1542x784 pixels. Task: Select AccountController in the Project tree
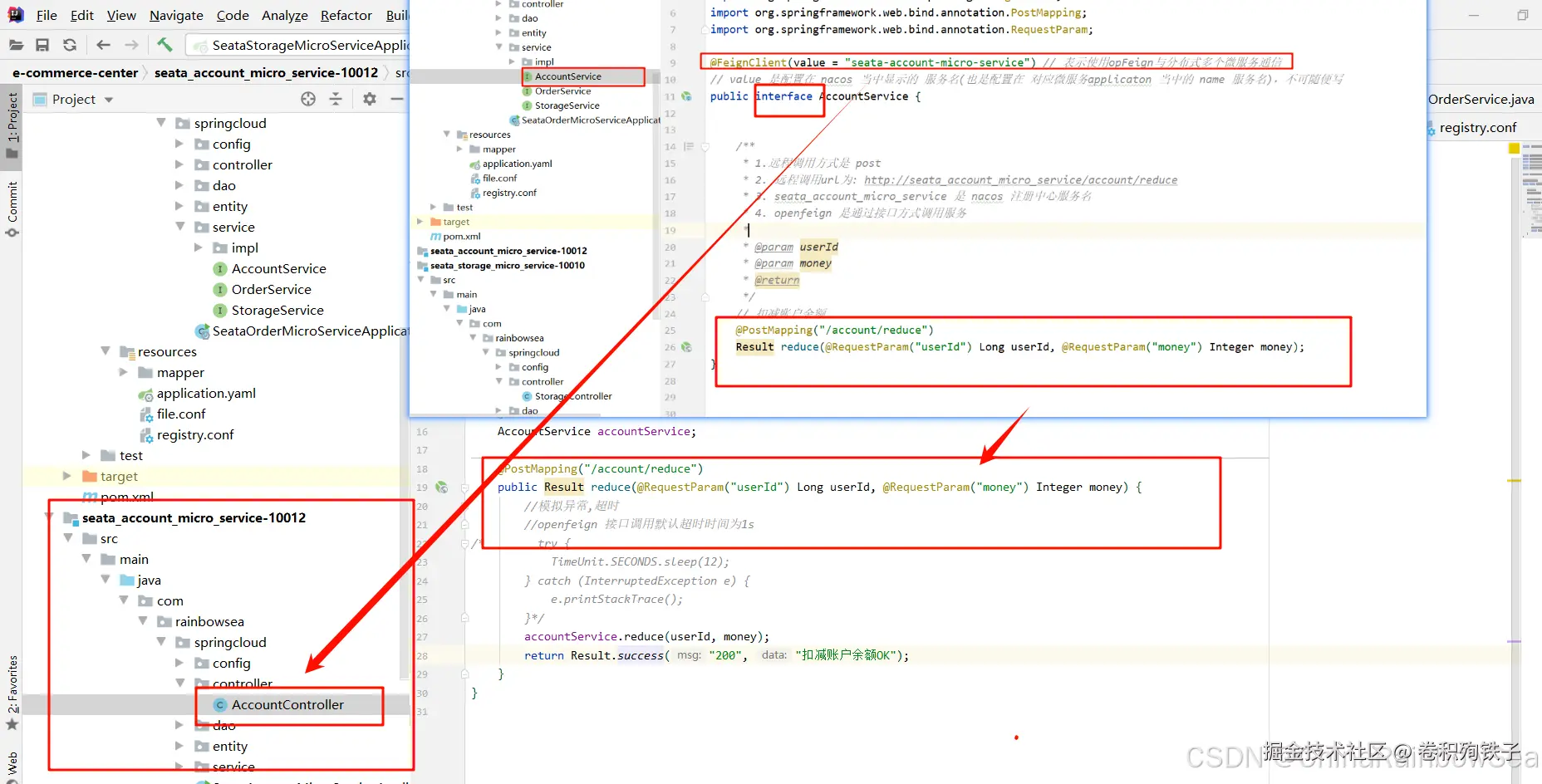coord(287,705)
